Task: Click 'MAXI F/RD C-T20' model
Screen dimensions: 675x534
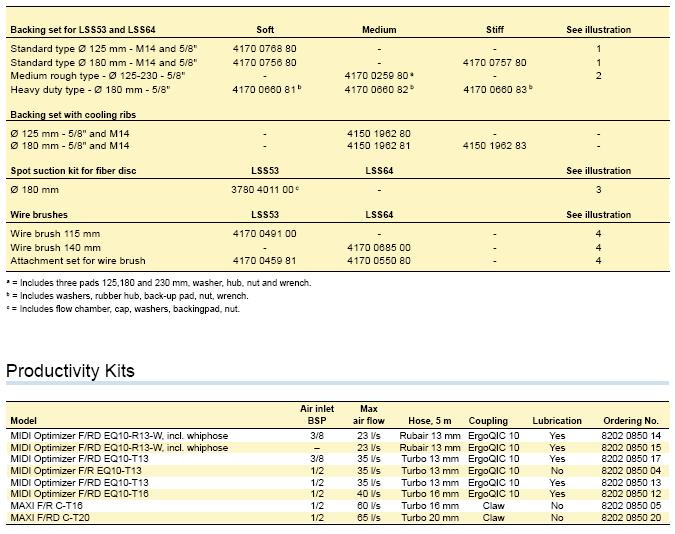Action: [50, 518]
